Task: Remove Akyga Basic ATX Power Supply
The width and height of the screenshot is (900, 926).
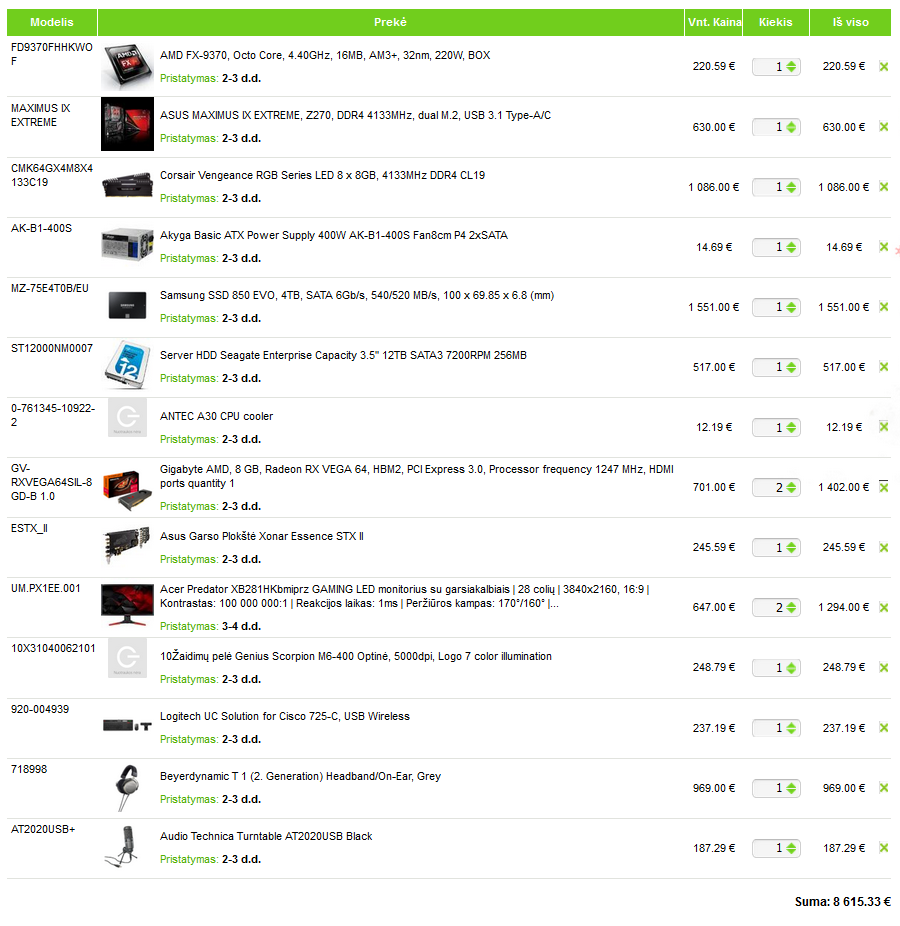Action: point(883,247)
